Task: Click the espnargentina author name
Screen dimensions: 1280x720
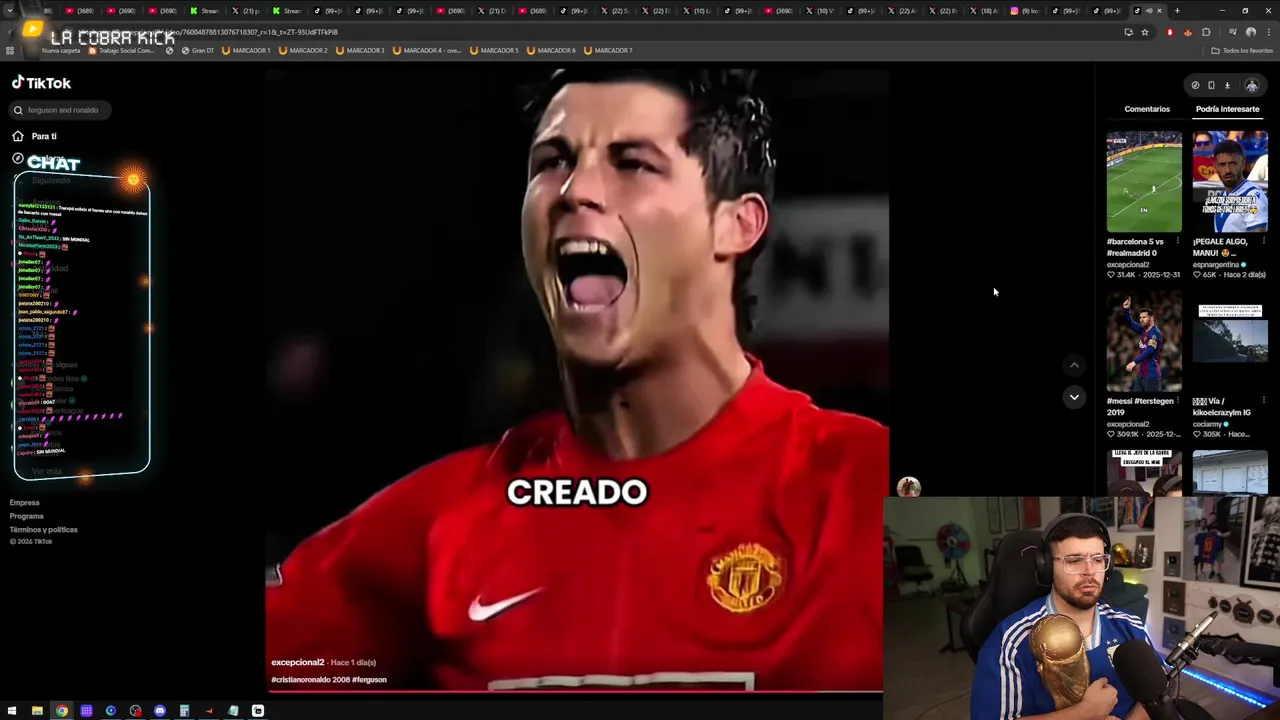Action: 1216,264
